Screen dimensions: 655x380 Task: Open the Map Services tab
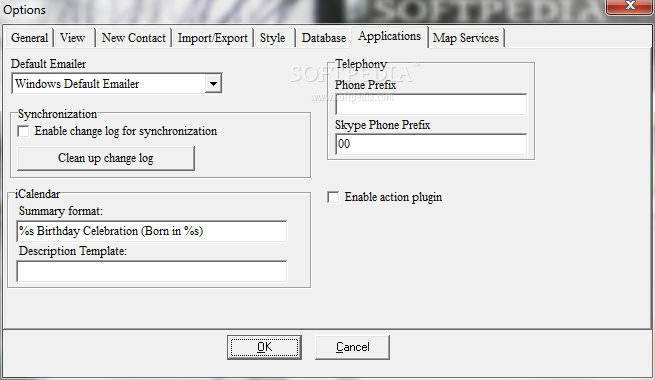(466, 38)
